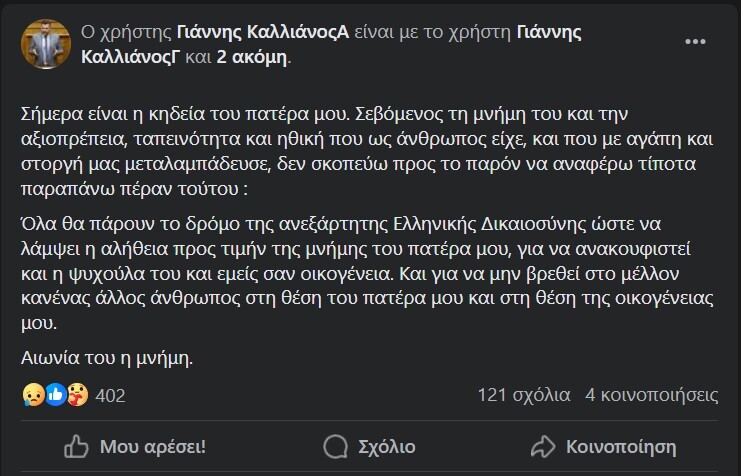Click the share arrow icon

(543, 444)
